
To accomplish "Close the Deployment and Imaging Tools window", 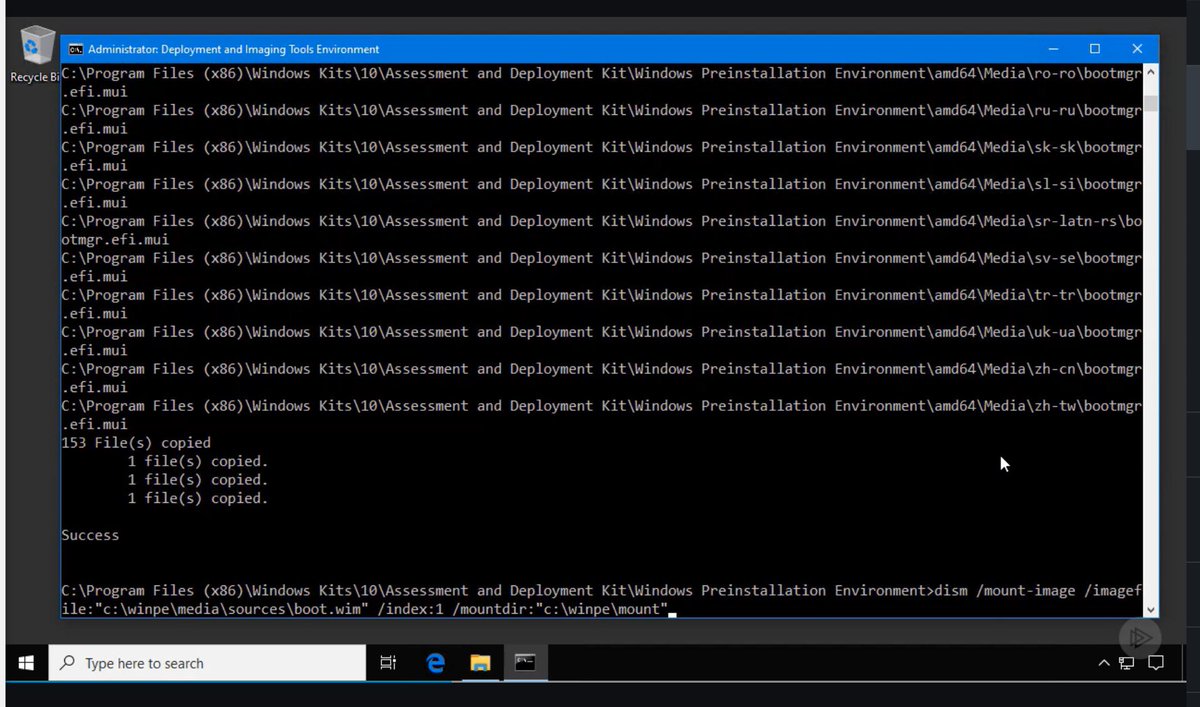I will [x=1137, y=49].
